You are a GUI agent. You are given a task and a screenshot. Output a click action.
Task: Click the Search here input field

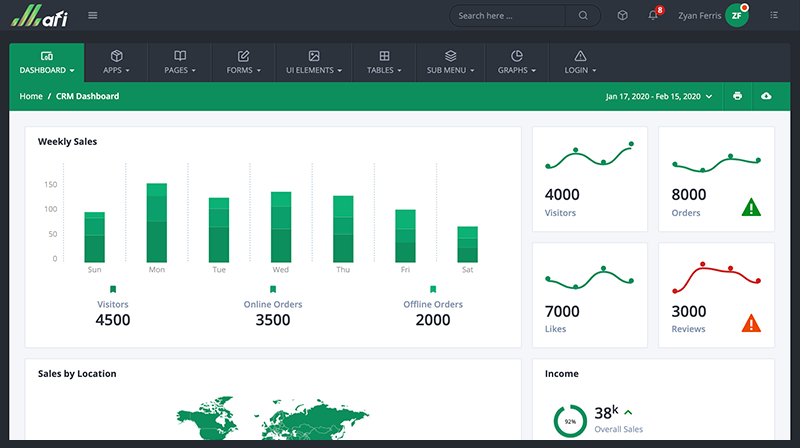click(x=510, y=16)
